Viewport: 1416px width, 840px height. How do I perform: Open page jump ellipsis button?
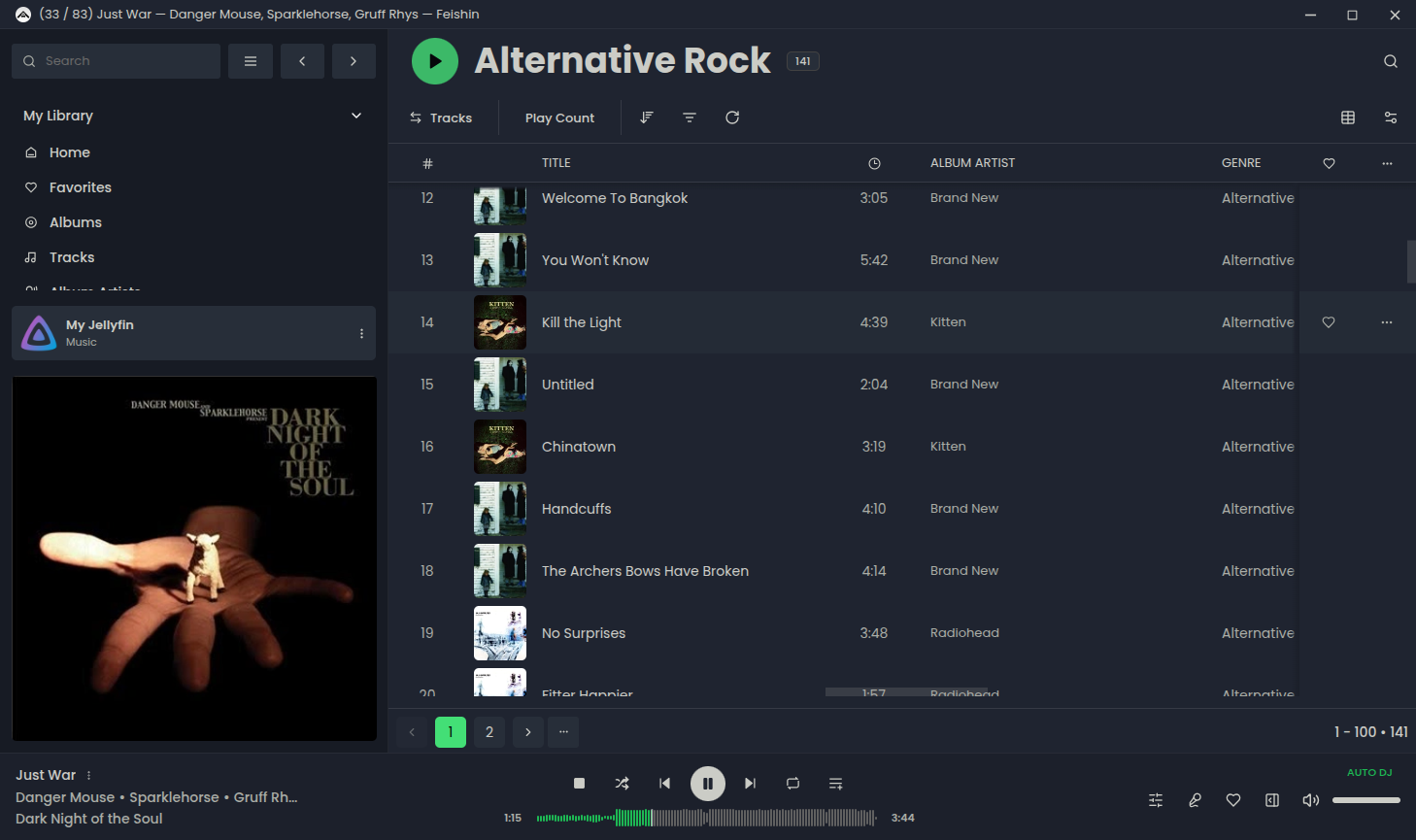563,732
